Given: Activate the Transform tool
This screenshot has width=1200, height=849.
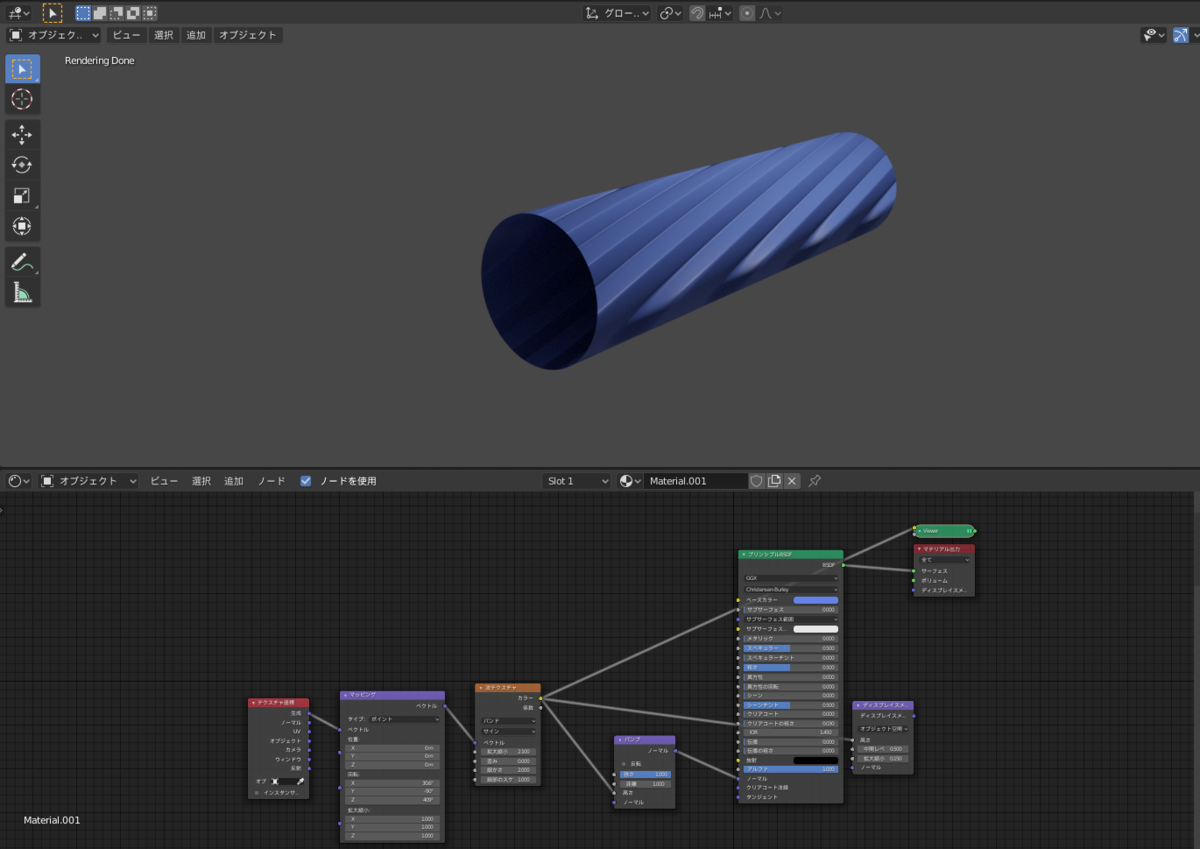Looking at the screenshot, I should pyautogui.click(x=22, y=226).
